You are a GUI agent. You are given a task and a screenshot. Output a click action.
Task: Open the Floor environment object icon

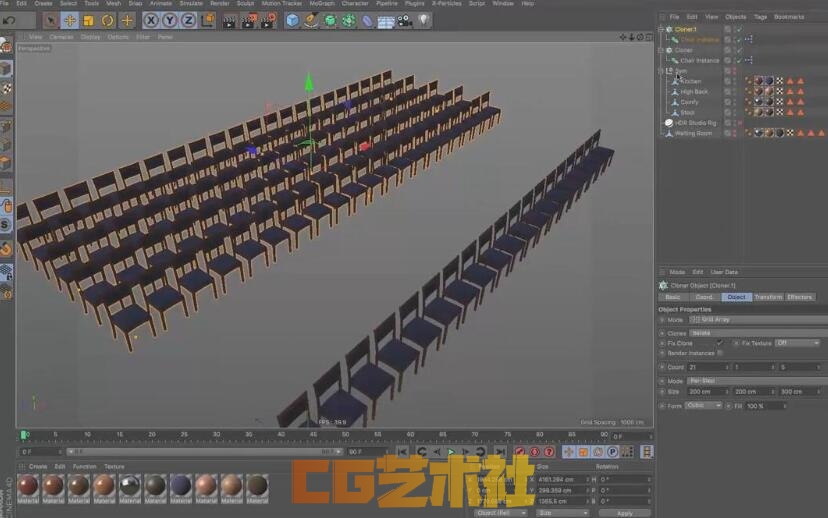[x=385, y=21]
